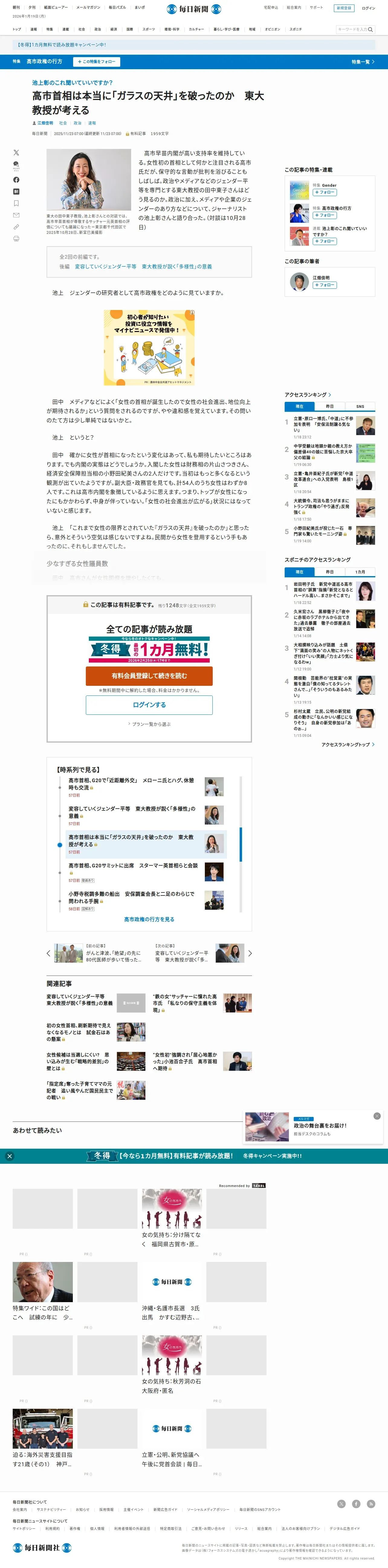Image resolution: width=388 pixels, height=1568 pixels.
Task: Click この特集をフォロー button
Action: [x=96, y=61]
